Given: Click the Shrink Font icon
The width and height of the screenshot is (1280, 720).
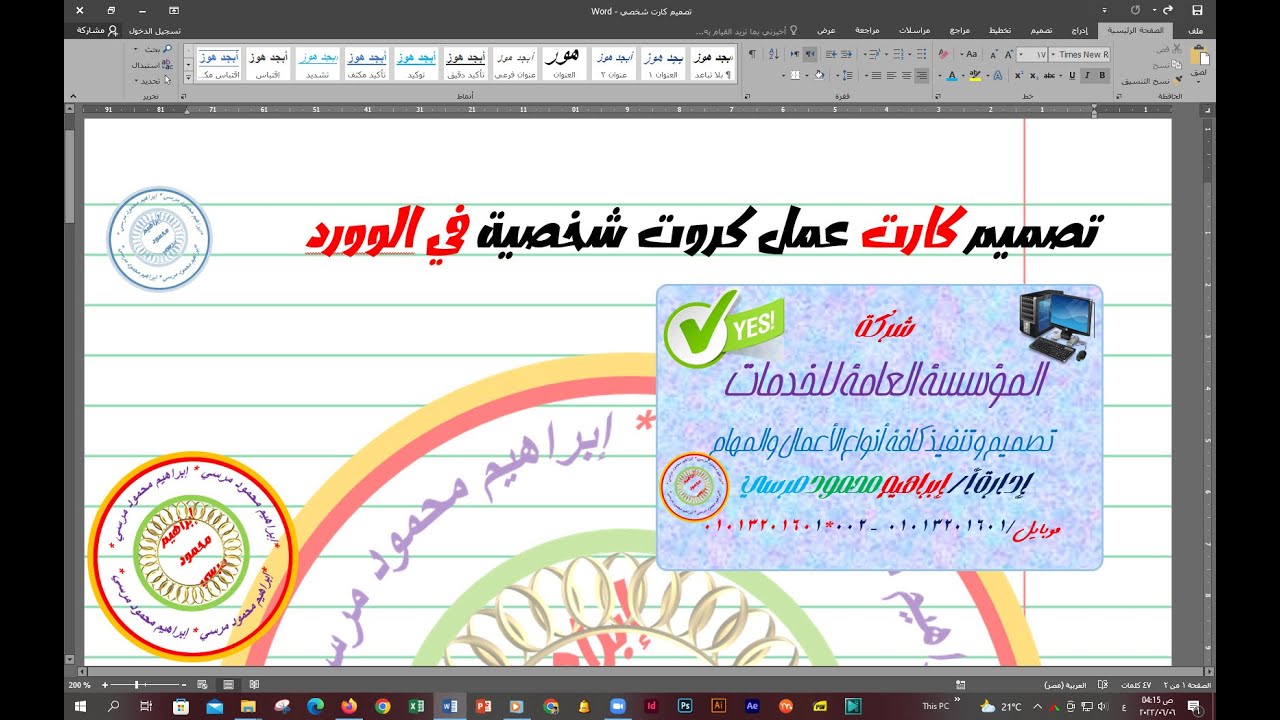Looking at the screenshot, I should pyautogui.click(x=994, y=55).
